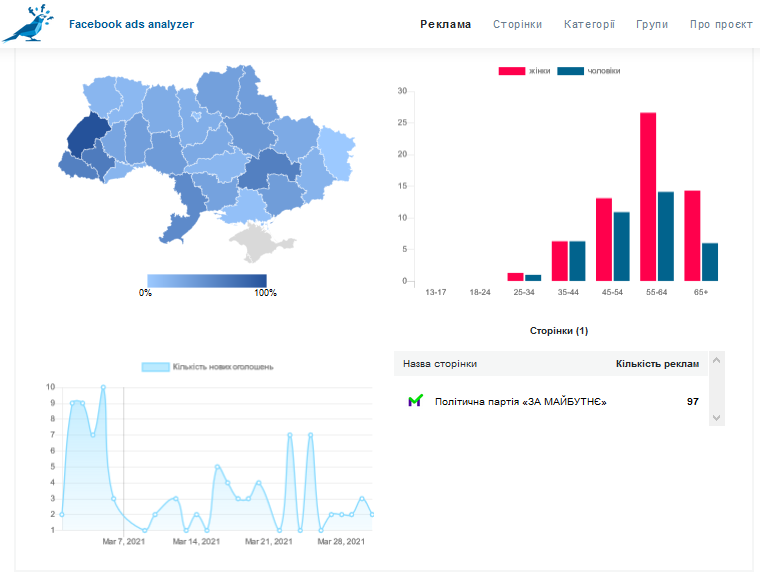
Task: Open Політична партія «ЗА МАЙБУТНЄ» page link
Action: tap(521, 401)
